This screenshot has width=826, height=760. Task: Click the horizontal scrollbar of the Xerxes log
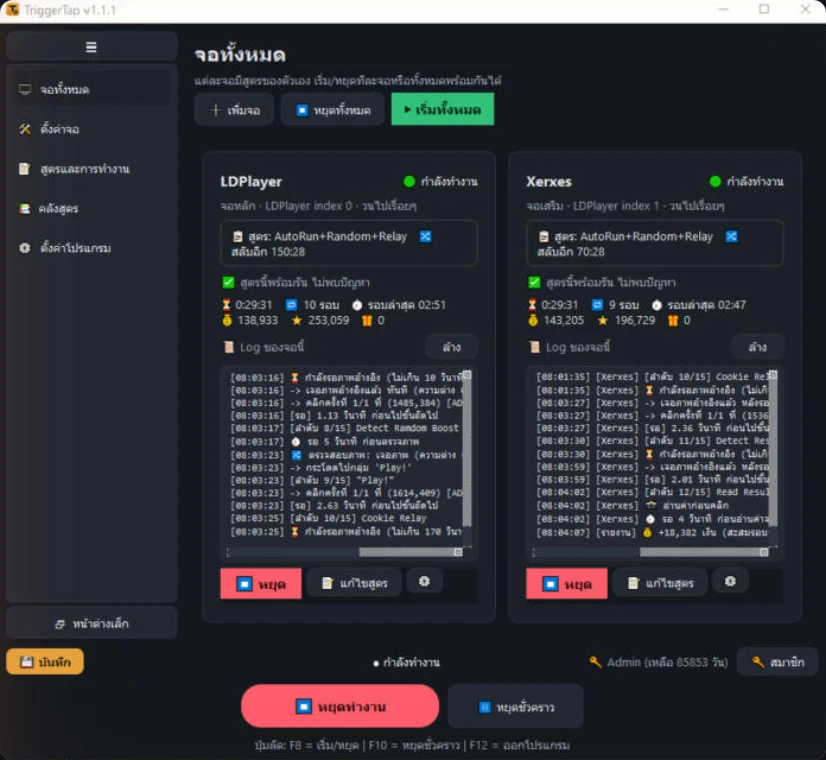(703, 552)
